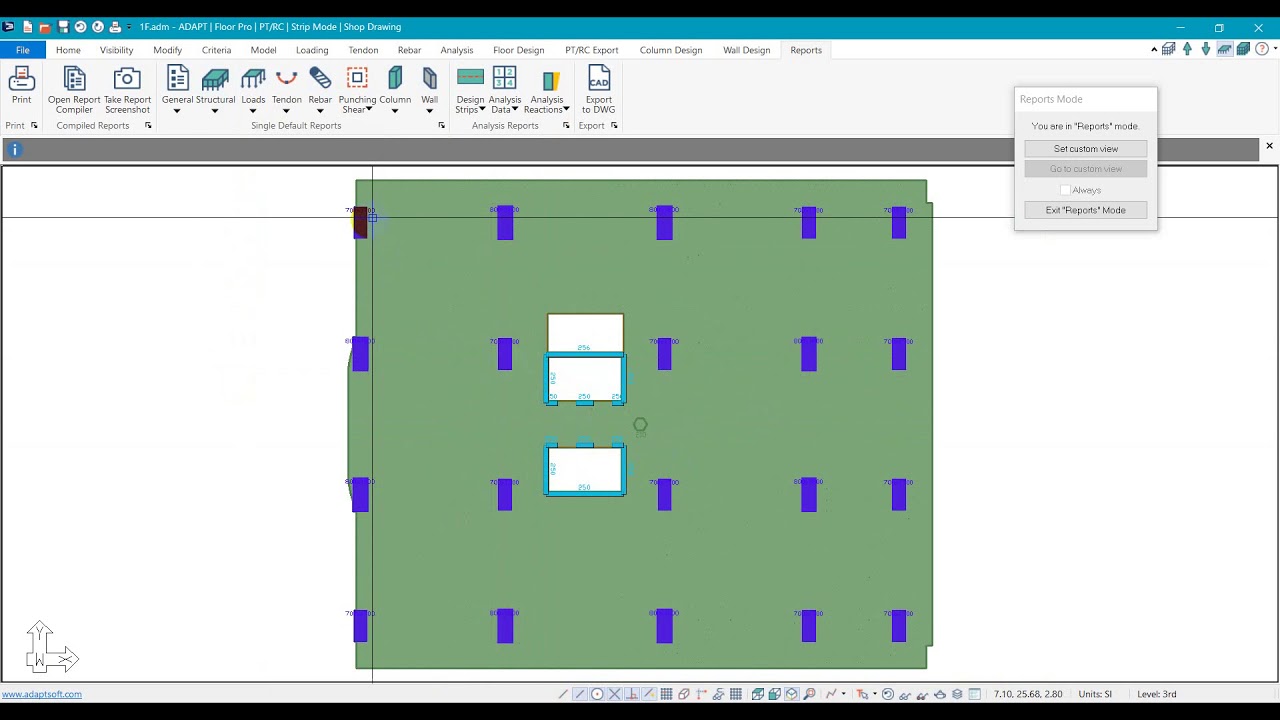Click Exit "Reports" Mode button

(1085, 210)
